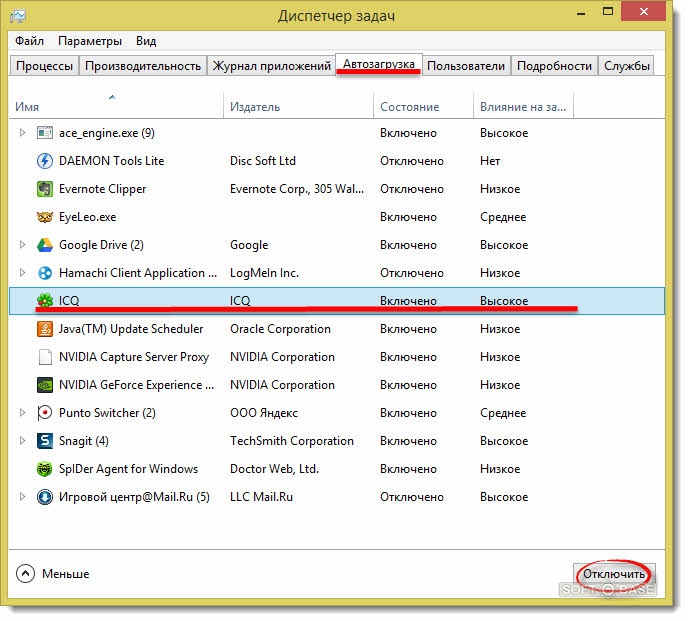
Task: Select the NVIDIA GeForce Experience icon
Action: (x=44, y=385)
